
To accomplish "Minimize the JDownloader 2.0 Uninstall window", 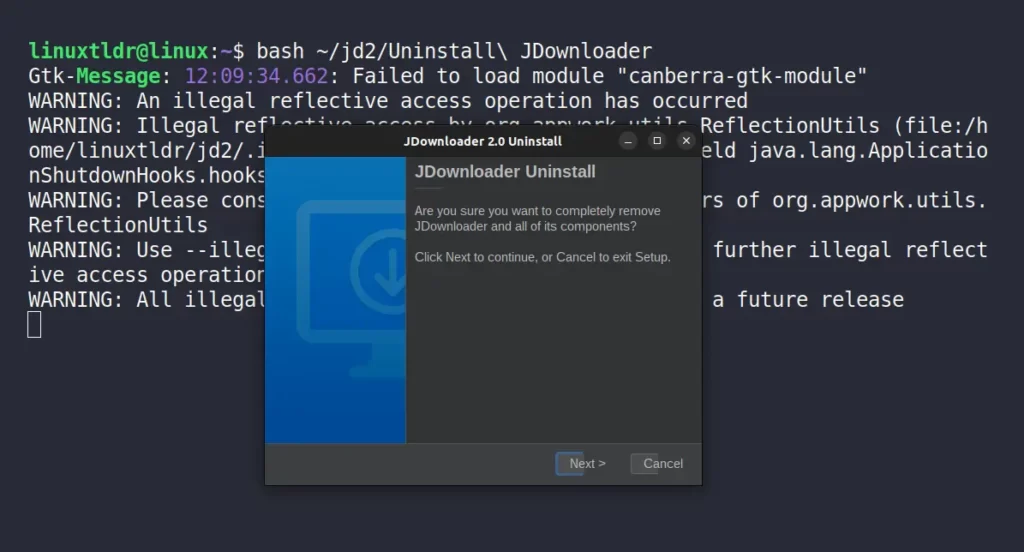I will click(628, 141).
